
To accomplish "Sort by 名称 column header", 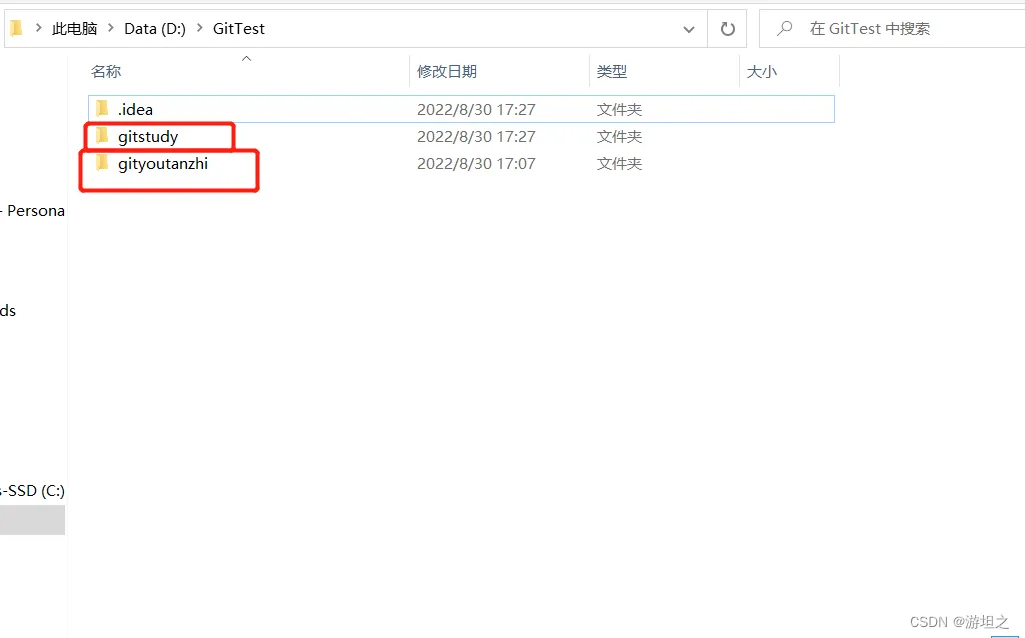I will 106,71.
